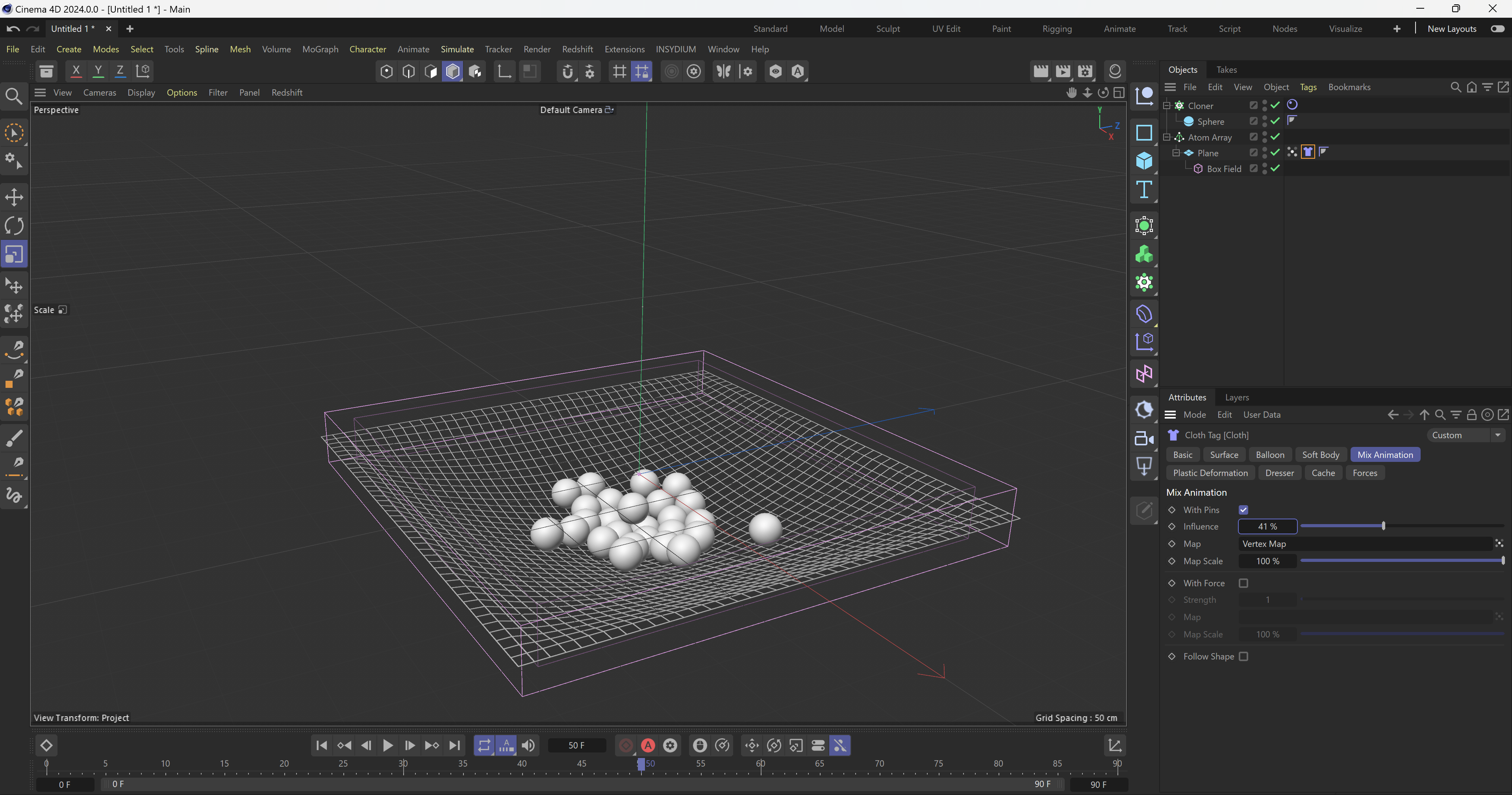This screenshot has width=1512, height=795.
Task: Enable Autokeying record button
Action: click(x=648, y=745)
